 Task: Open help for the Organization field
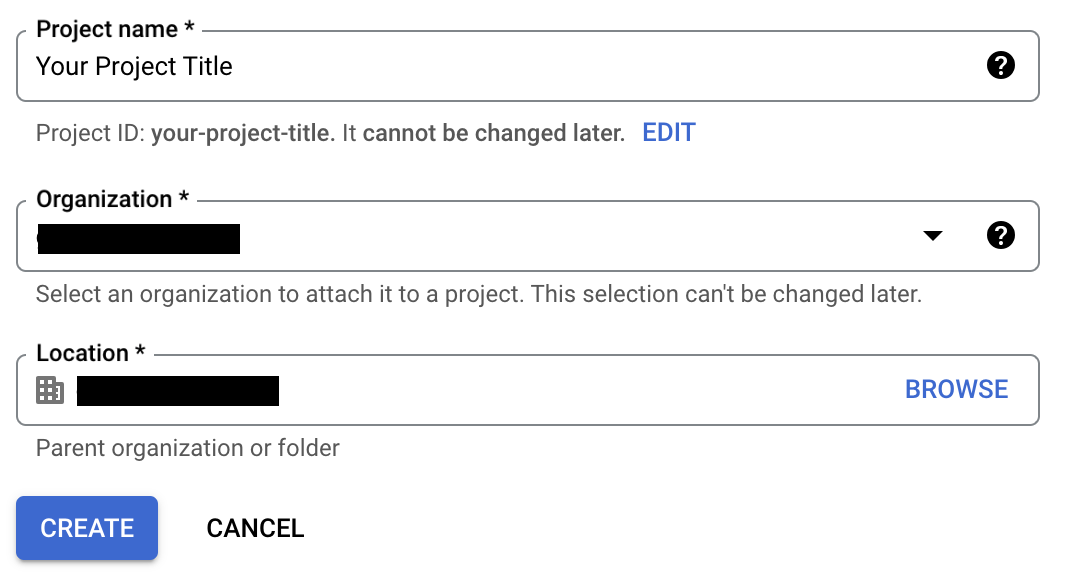click(x=1000, y=235)
